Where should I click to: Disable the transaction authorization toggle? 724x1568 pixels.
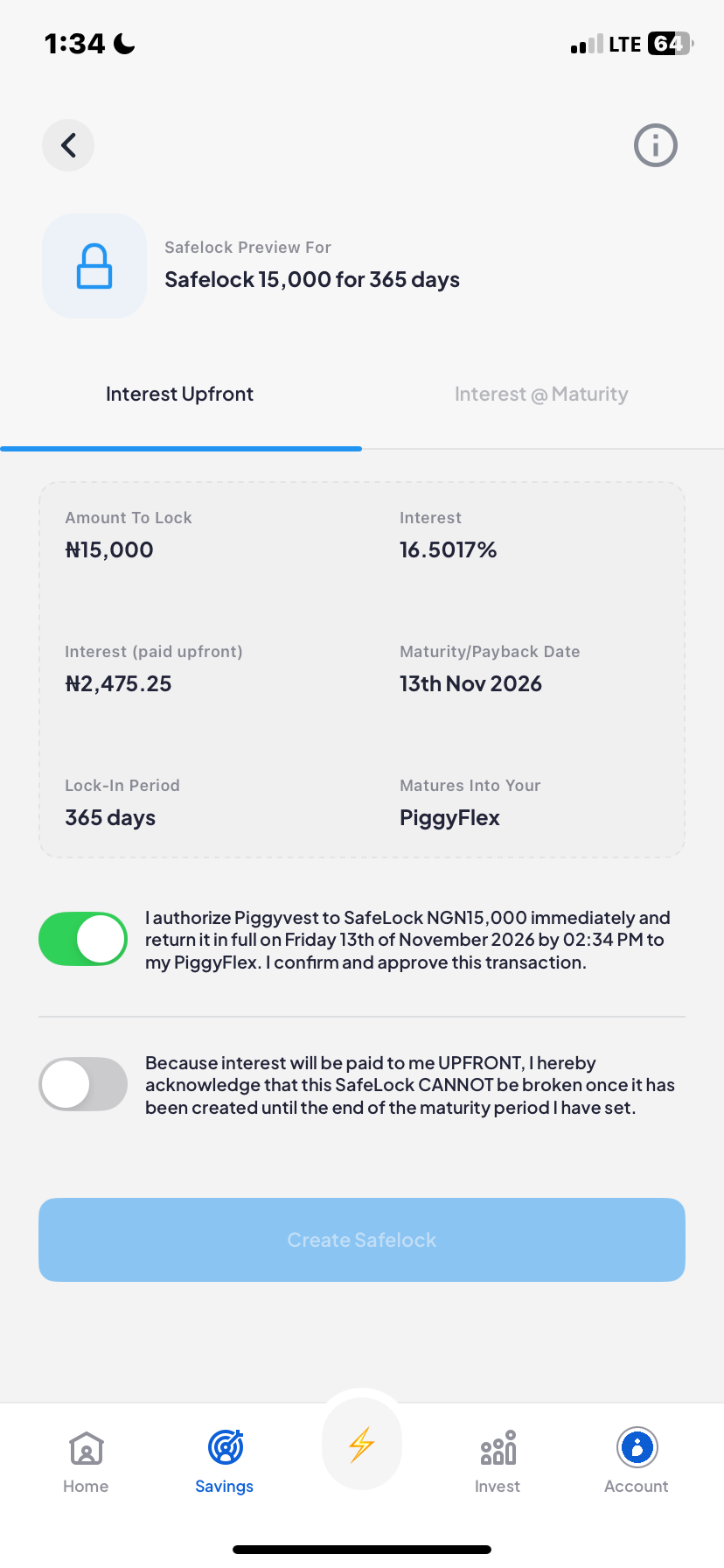tap(83, 938)
